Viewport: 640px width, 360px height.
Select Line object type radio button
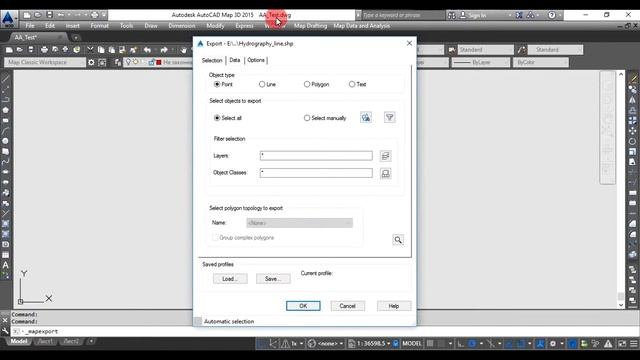click(x=262, y=84)
